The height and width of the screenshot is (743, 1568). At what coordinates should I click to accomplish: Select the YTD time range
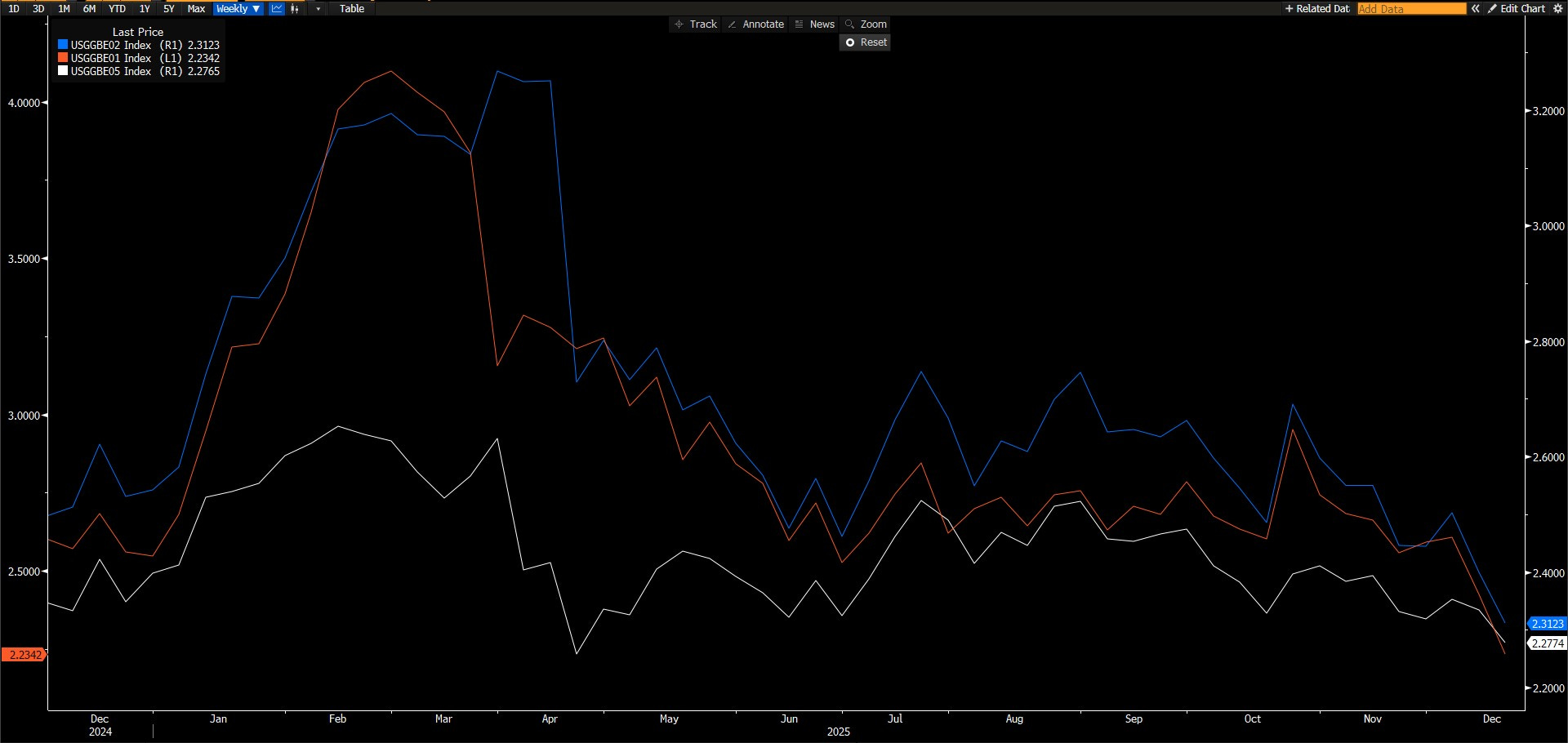[117, 8]
